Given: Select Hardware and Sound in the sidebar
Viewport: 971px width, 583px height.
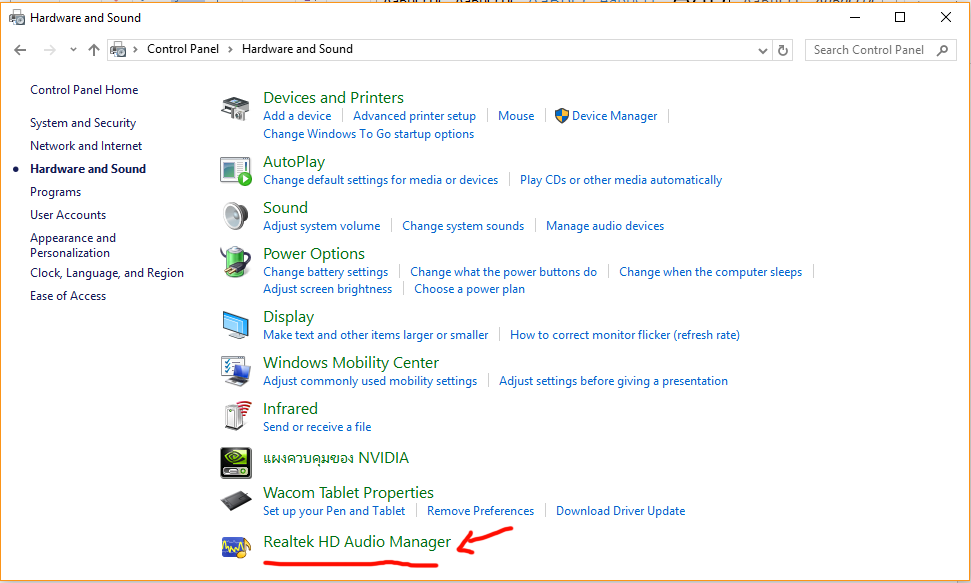Looking at the screenshot, I should pyautogui.click(x=88, y=169).
